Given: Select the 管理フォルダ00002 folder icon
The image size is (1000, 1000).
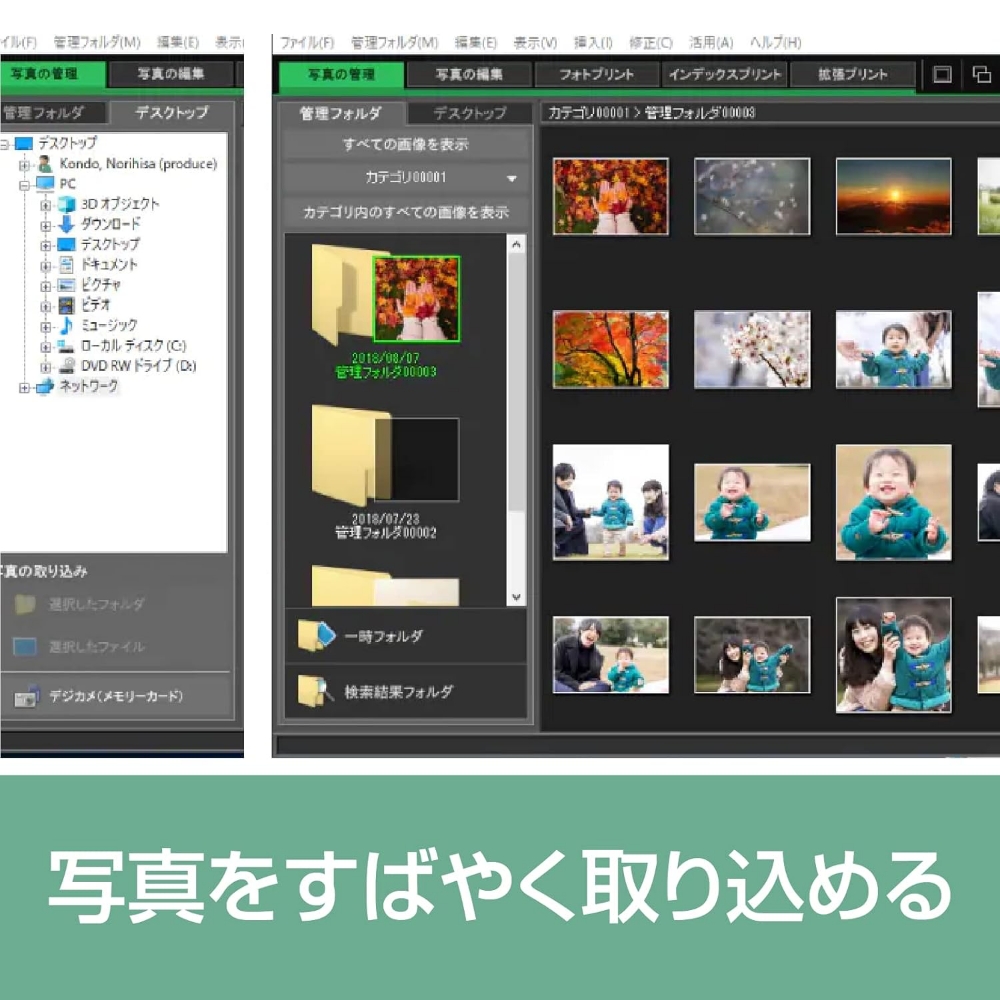Looking at the screenshot, I should click(x=385, y=456).
